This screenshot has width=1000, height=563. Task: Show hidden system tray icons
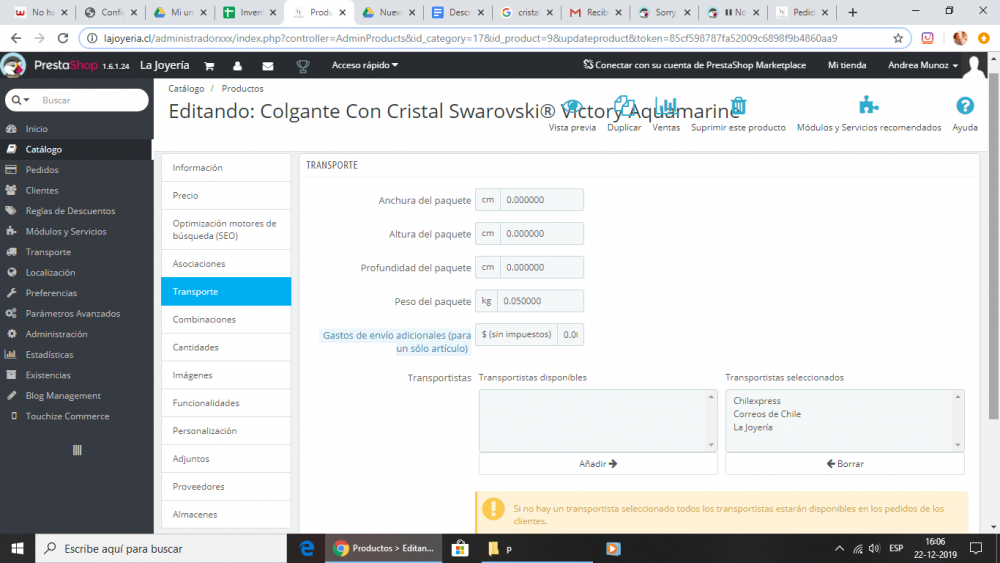(x=839, y=548)
